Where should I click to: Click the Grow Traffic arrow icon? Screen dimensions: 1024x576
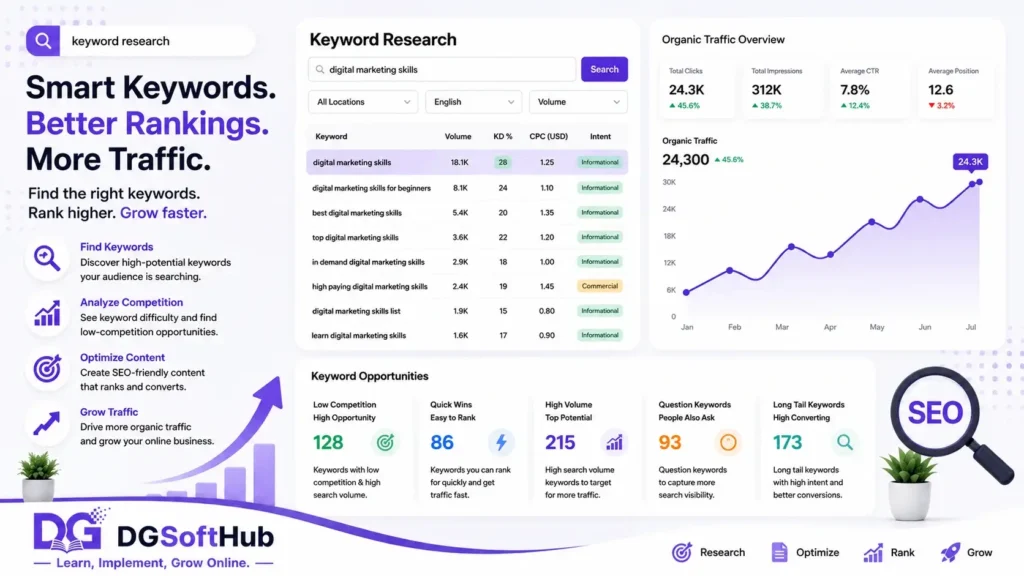[47, 424]
